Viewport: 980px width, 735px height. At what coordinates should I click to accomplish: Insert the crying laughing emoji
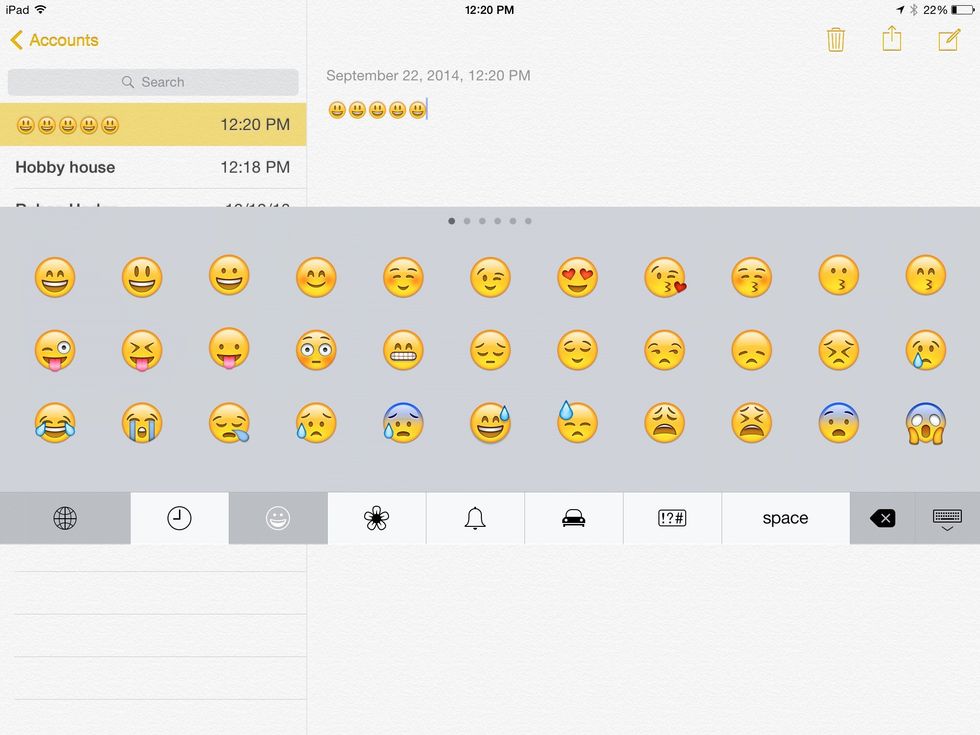pos(55,423)
